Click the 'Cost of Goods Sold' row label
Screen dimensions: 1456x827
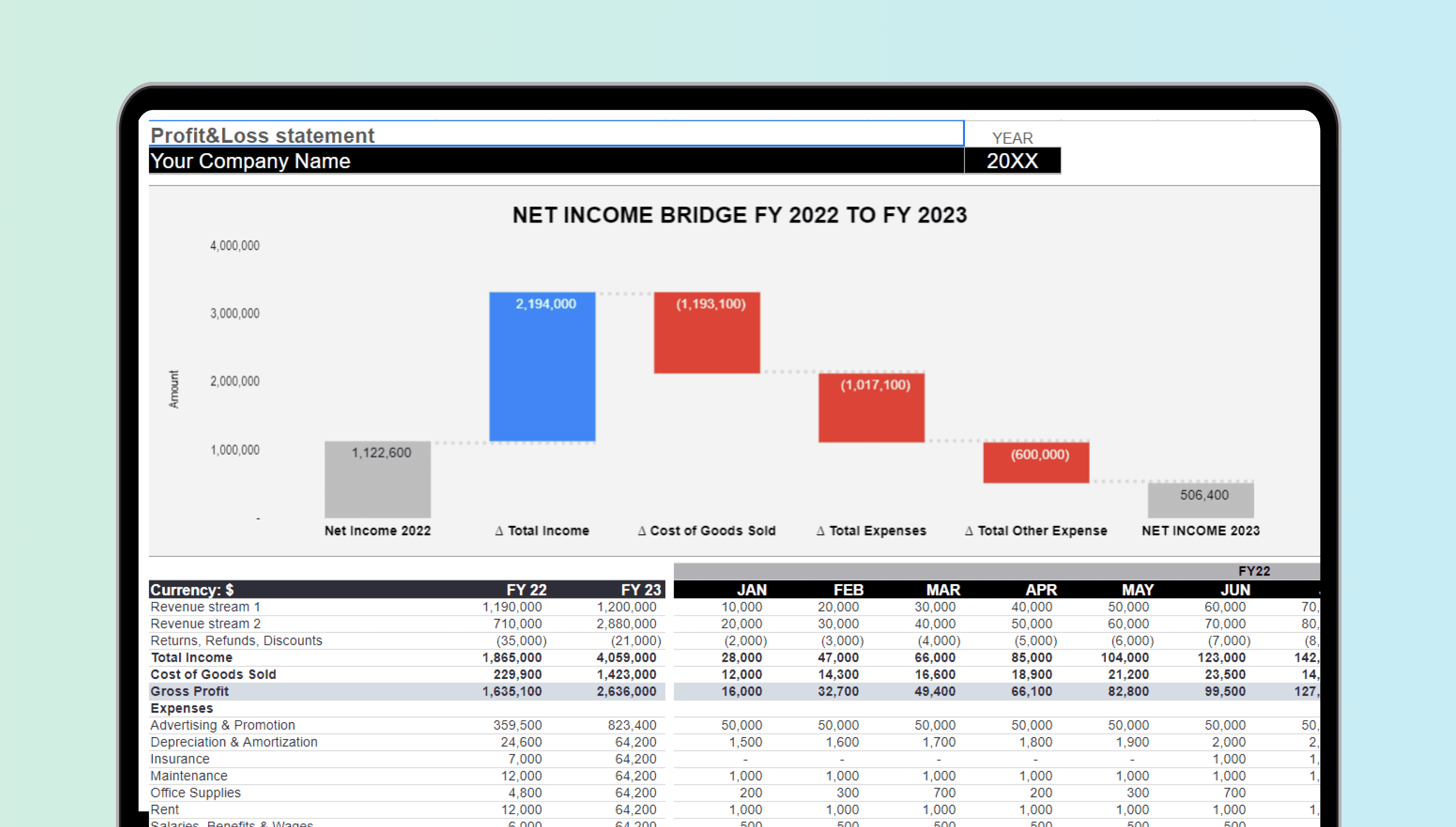pyautogui.click(x=213, y=674)
